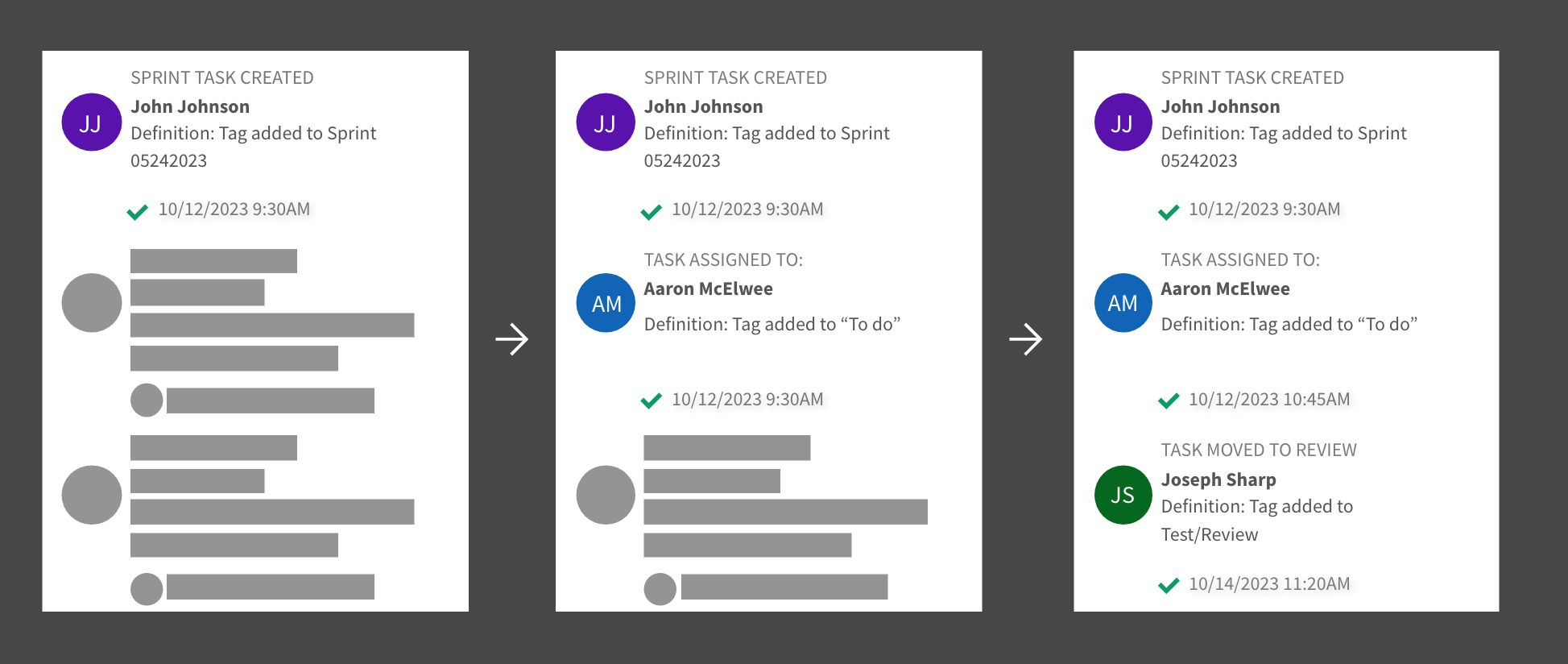Click the green checkmark beside 10/14/2023 11:20AM
Viewport: 1568px width, 664px height.
pyautogui.click(x=1168, y=585)
